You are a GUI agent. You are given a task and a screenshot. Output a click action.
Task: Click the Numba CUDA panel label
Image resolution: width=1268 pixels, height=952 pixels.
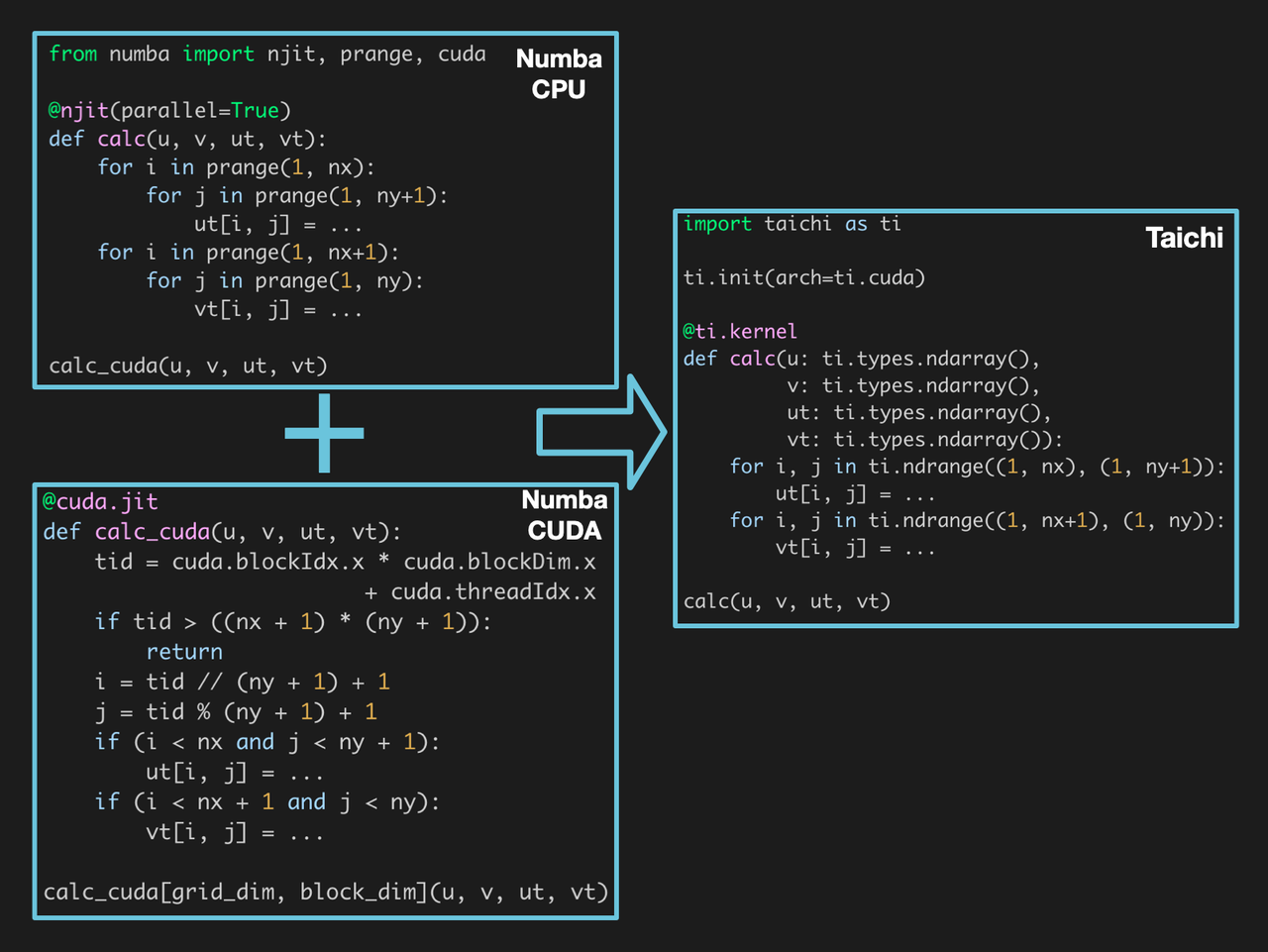564,516
